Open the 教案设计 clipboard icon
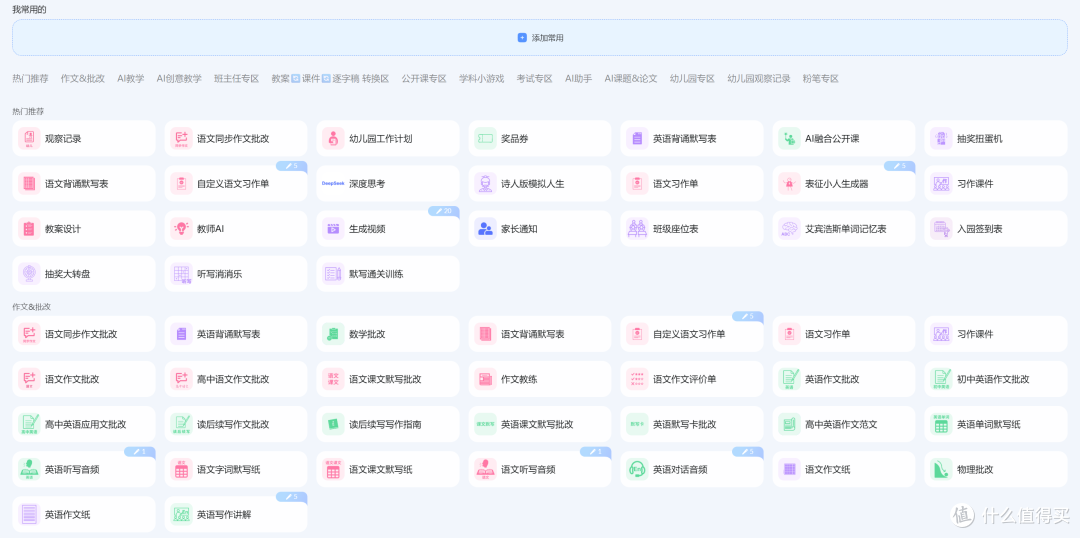1080x538 pixels. pos(30,229)
